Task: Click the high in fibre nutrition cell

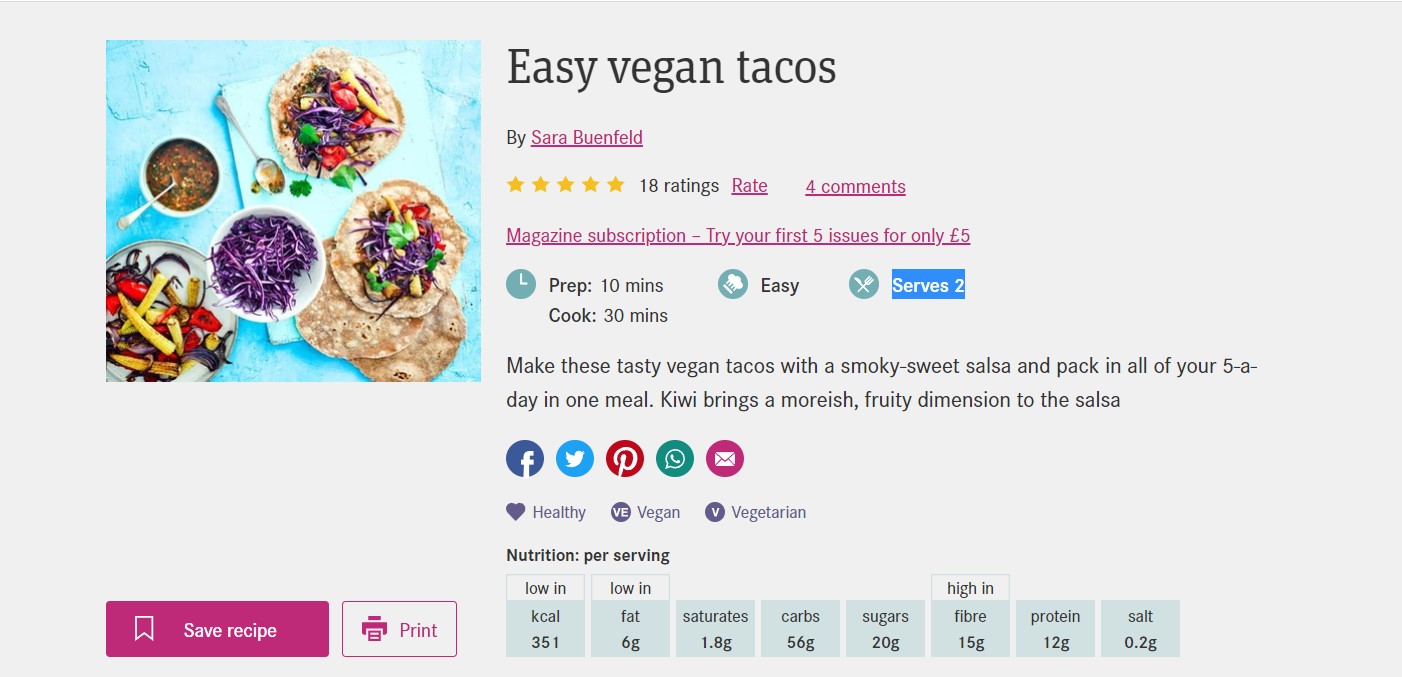Action: 969,616
